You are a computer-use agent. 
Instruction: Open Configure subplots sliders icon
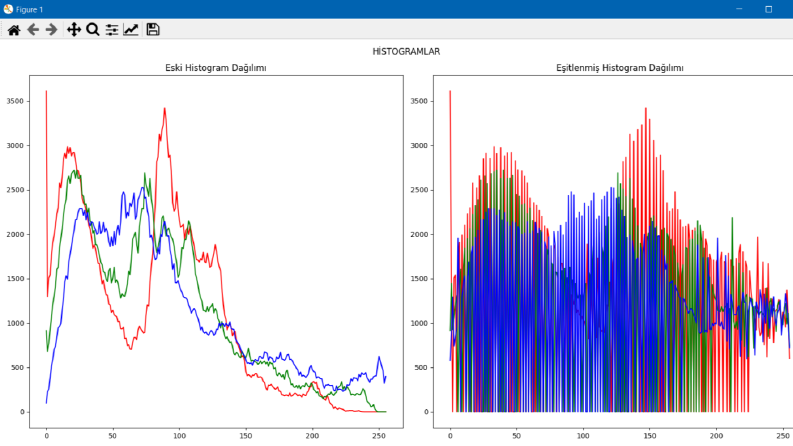click(112, 30)
